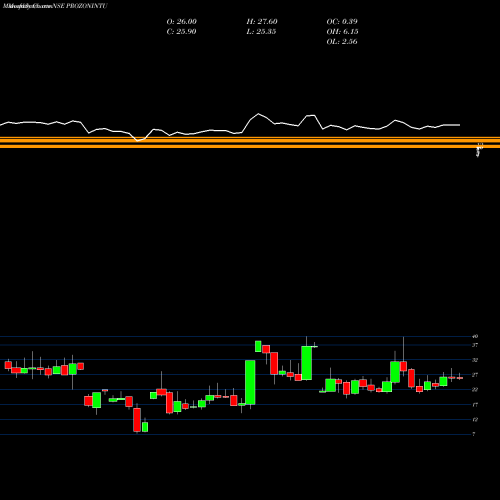This screenshot has width=500, height=500.
Task: Click the peak of the white indicator line
Action: 258,114
